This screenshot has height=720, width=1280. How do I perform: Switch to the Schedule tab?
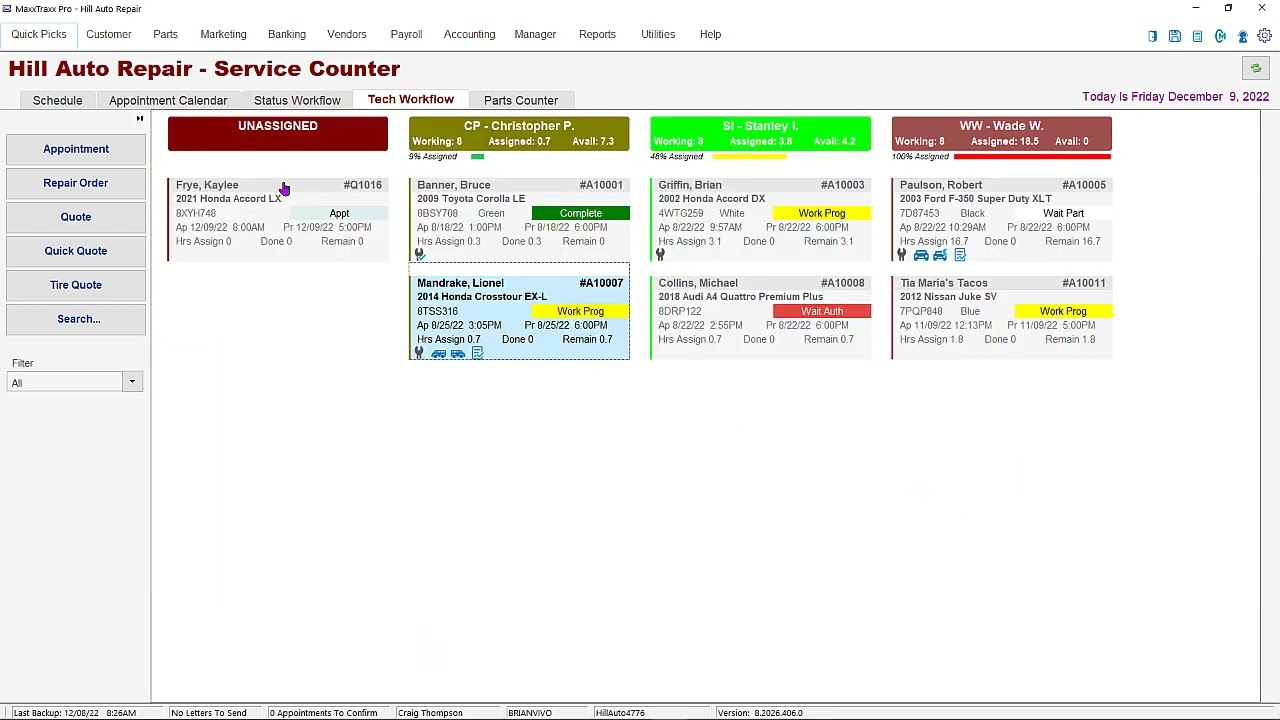click(x=57, y=100)
